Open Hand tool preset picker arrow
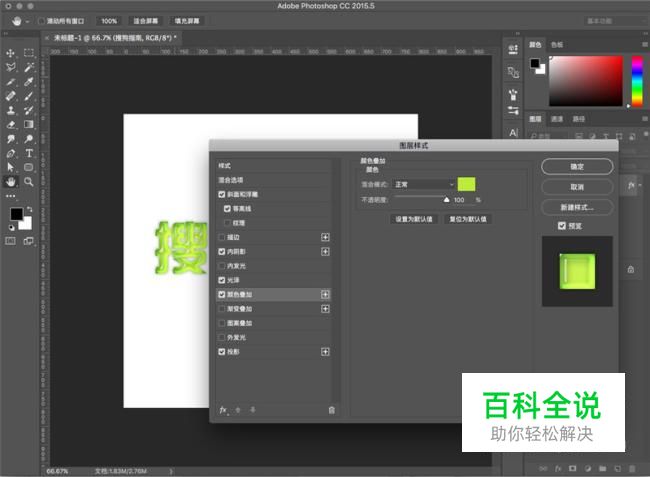The height and width of the screenshot is (477, 650). [27, 21]
